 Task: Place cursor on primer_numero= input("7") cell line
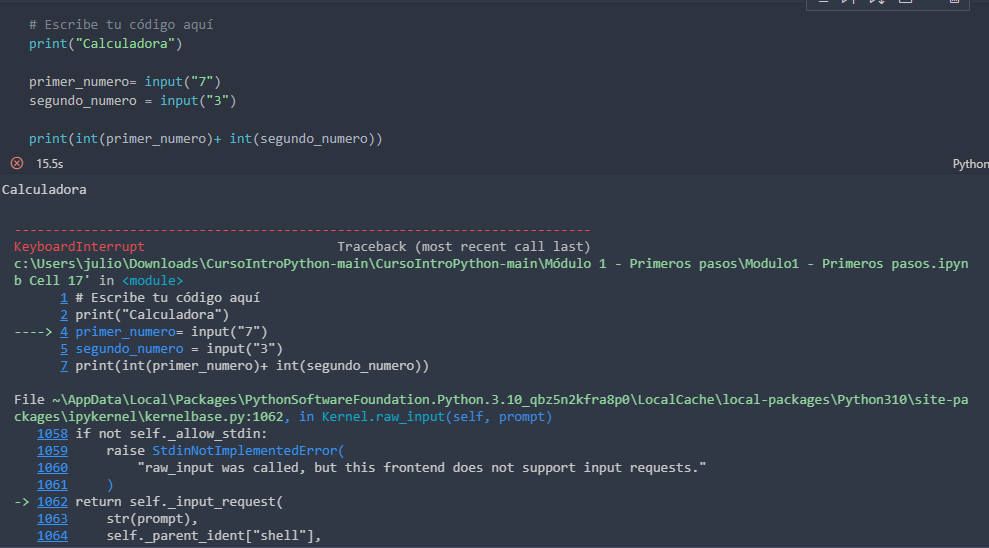(125, 82)
